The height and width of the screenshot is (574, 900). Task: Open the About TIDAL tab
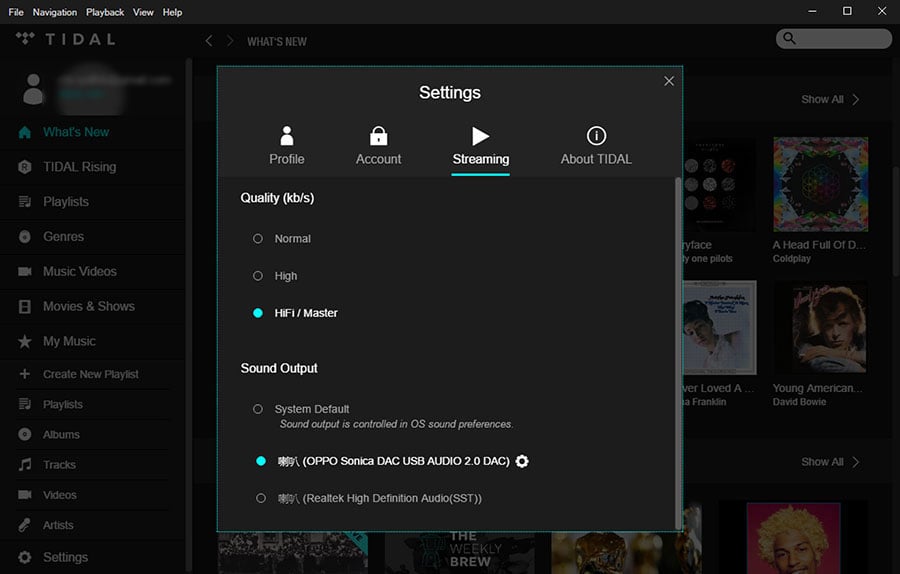point(596,146)
